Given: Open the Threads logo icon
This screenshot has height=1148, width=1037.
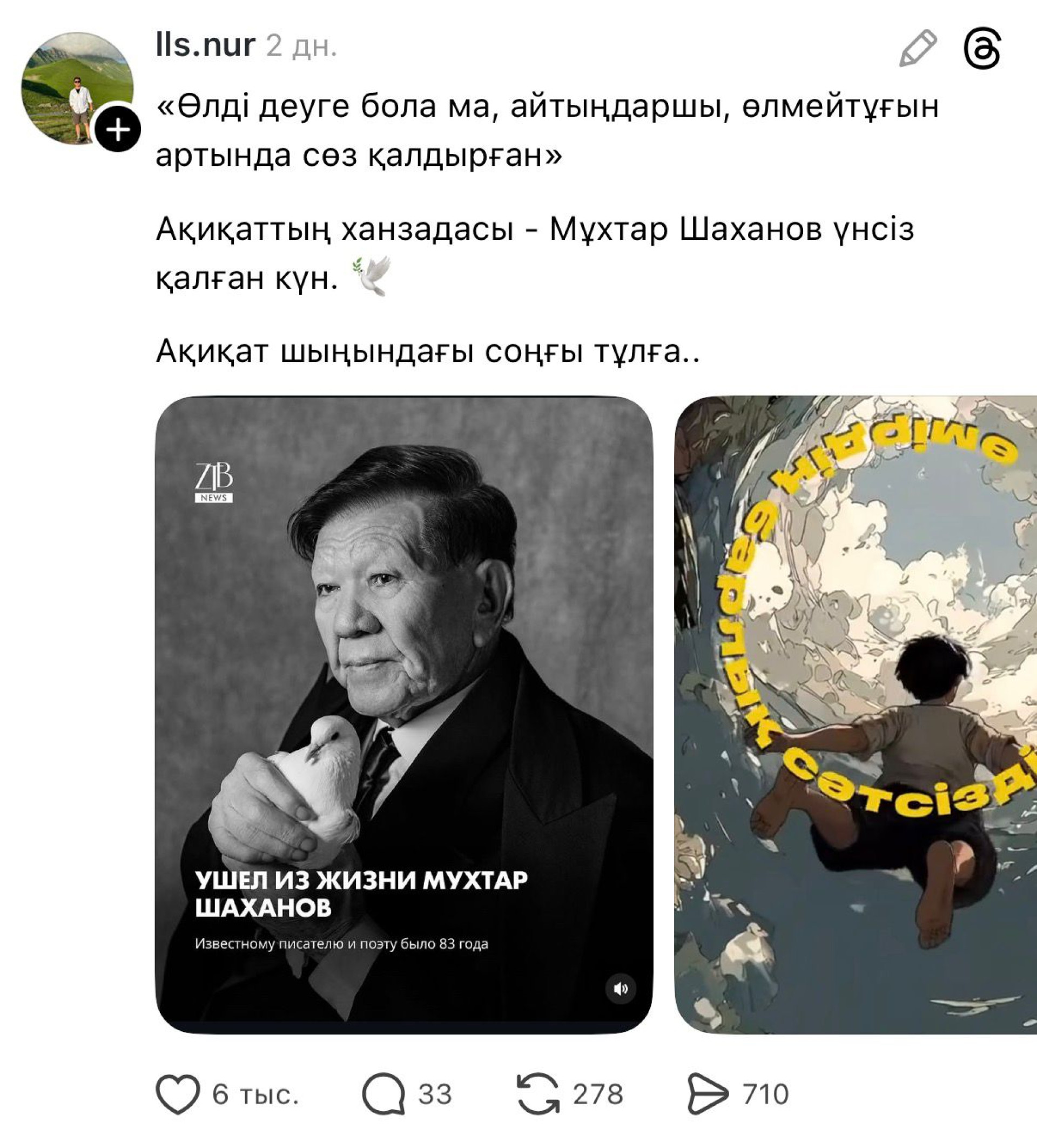Looking at the screenshot, I should 983,49.
